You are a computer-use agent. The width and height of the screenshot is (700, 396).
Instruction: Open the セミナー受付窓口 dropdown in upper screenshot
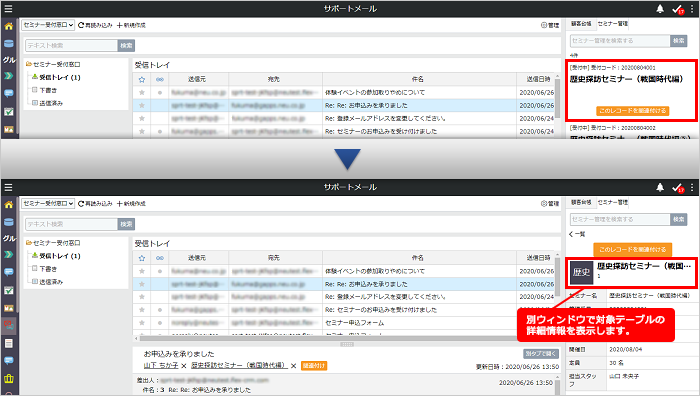pos(48,25)
